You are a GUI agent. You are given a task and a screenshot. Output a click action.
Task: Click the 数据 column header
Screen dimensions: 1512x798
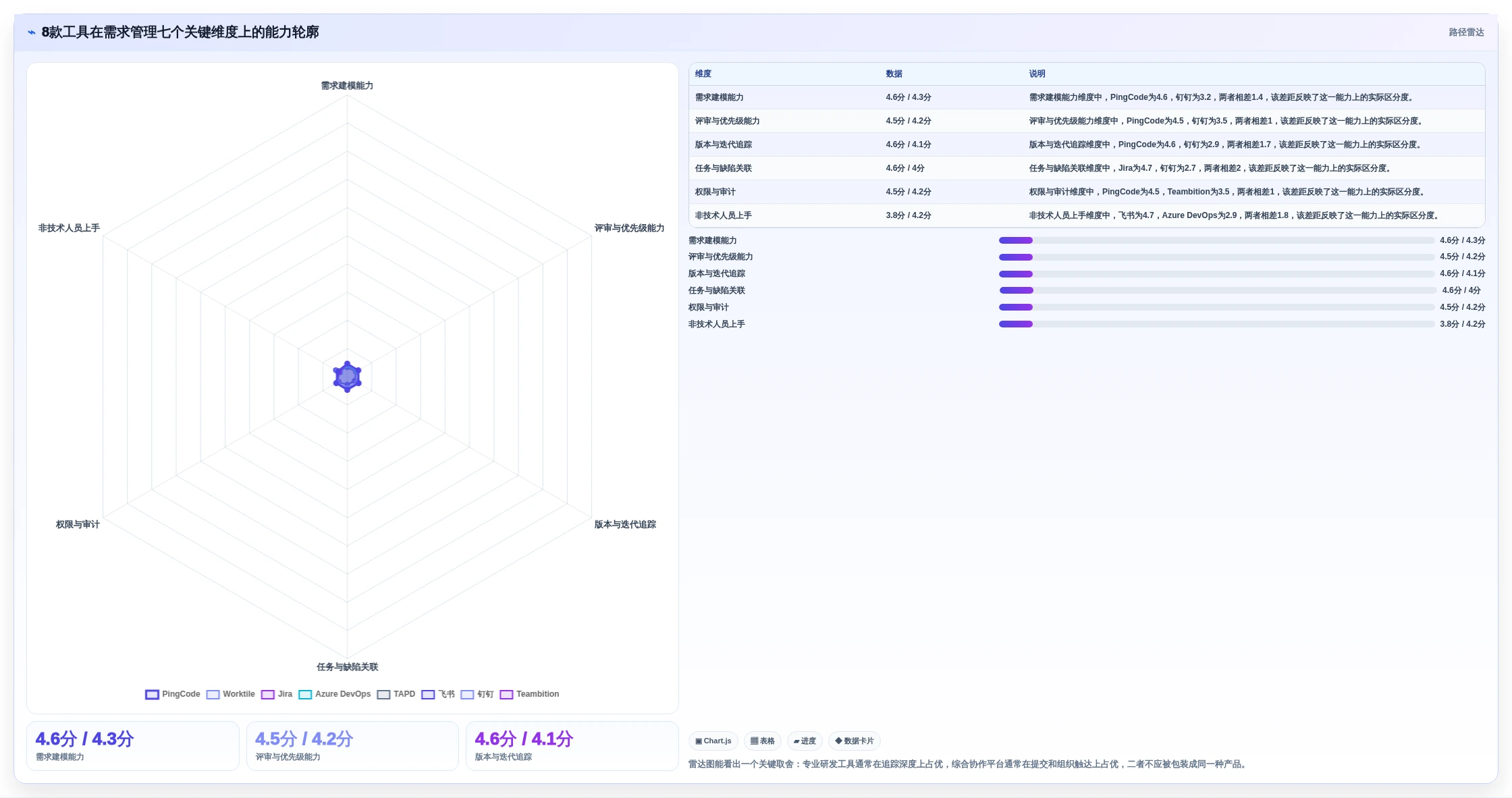point(894,74)
